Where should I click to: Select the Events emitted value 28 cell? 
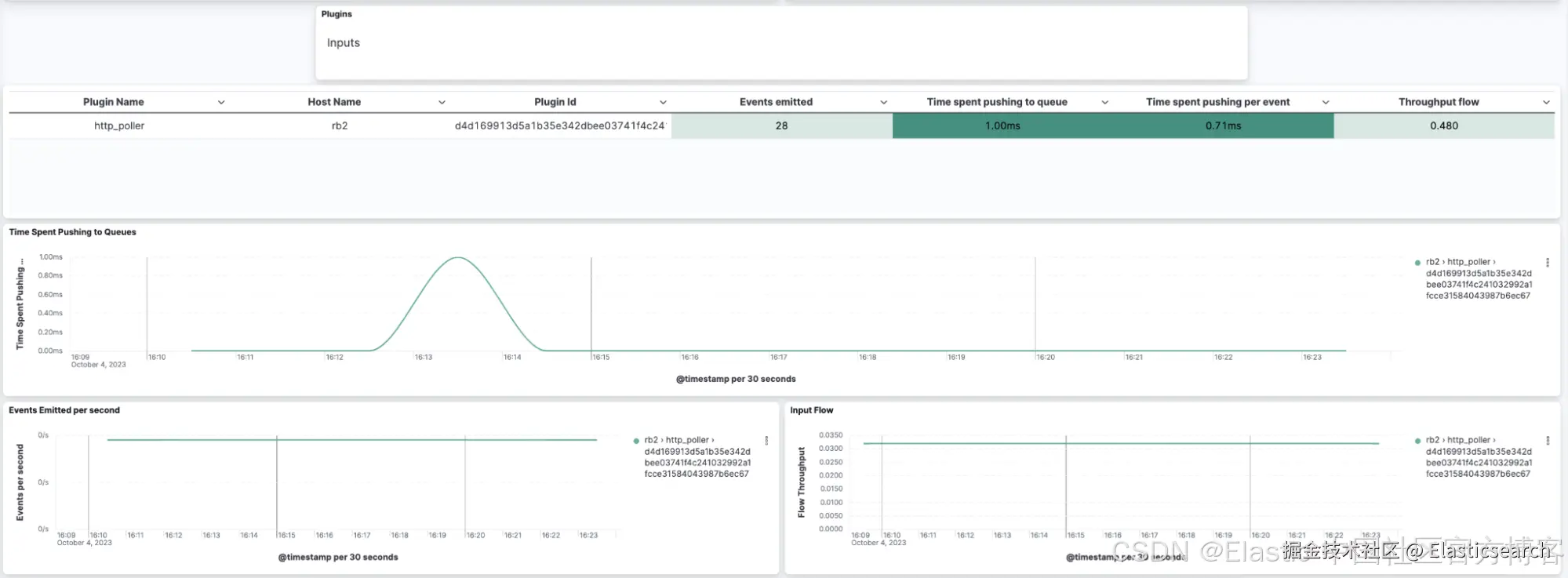coord(781,125)
